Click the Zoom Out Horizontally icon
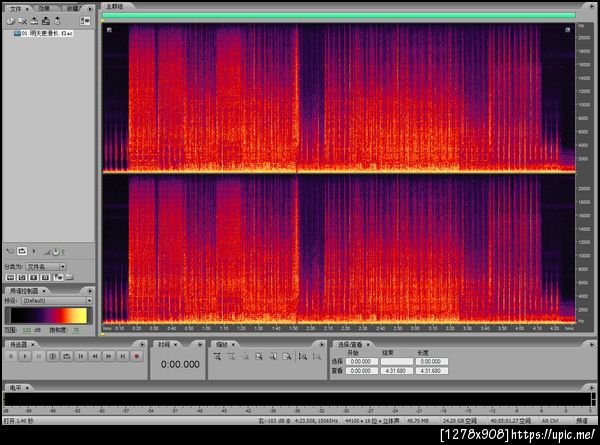The height and width of the screenshot is (445, 600). click(x=231, y=357)
